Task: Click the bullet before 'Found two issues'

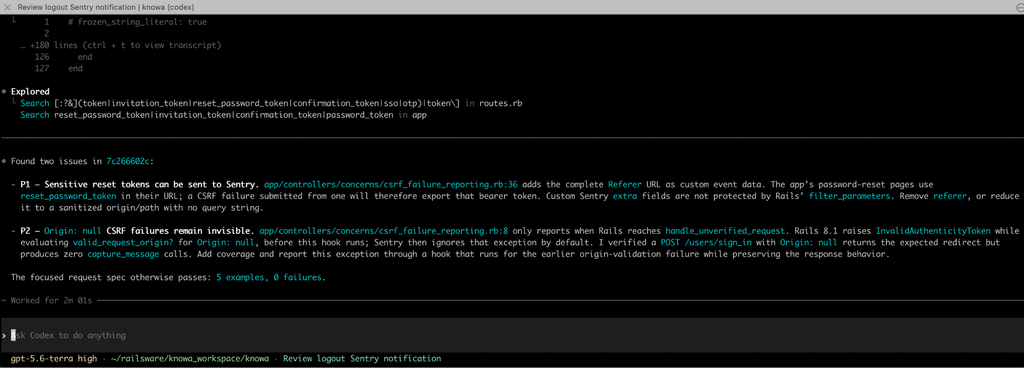Action: click(4, 161)
